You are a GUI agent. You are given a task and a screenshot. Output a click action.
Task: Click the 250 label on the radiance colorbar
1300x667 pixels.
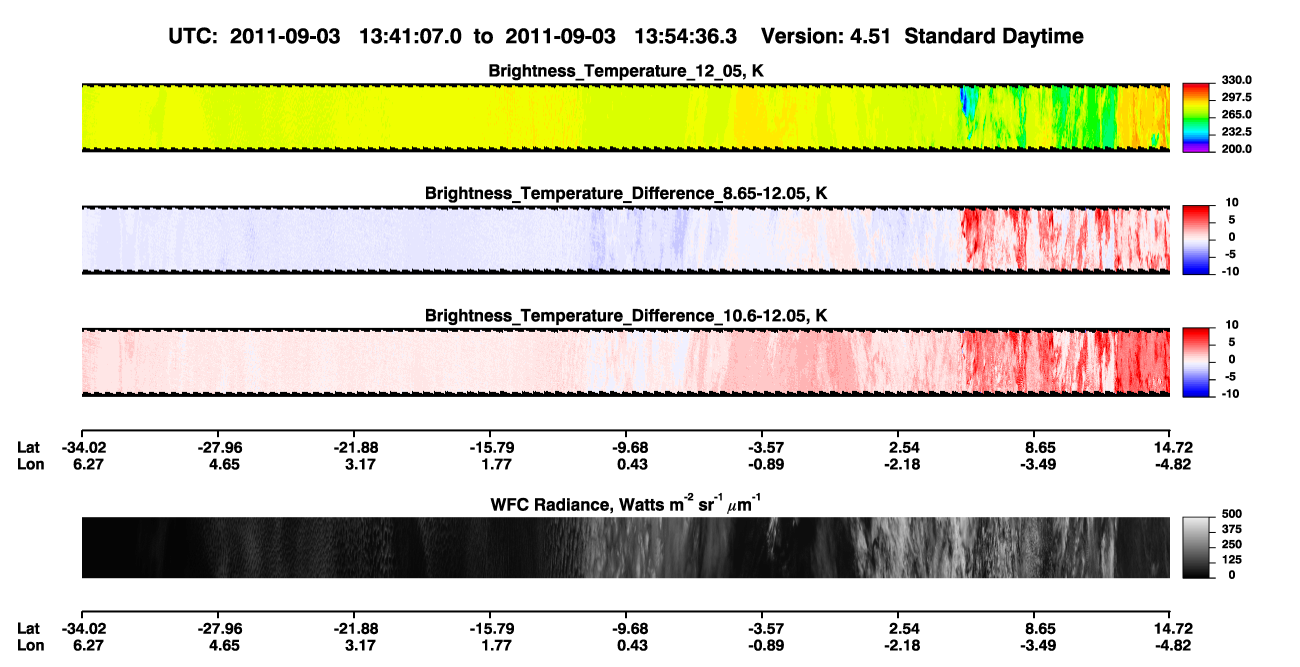[1232, 545]
